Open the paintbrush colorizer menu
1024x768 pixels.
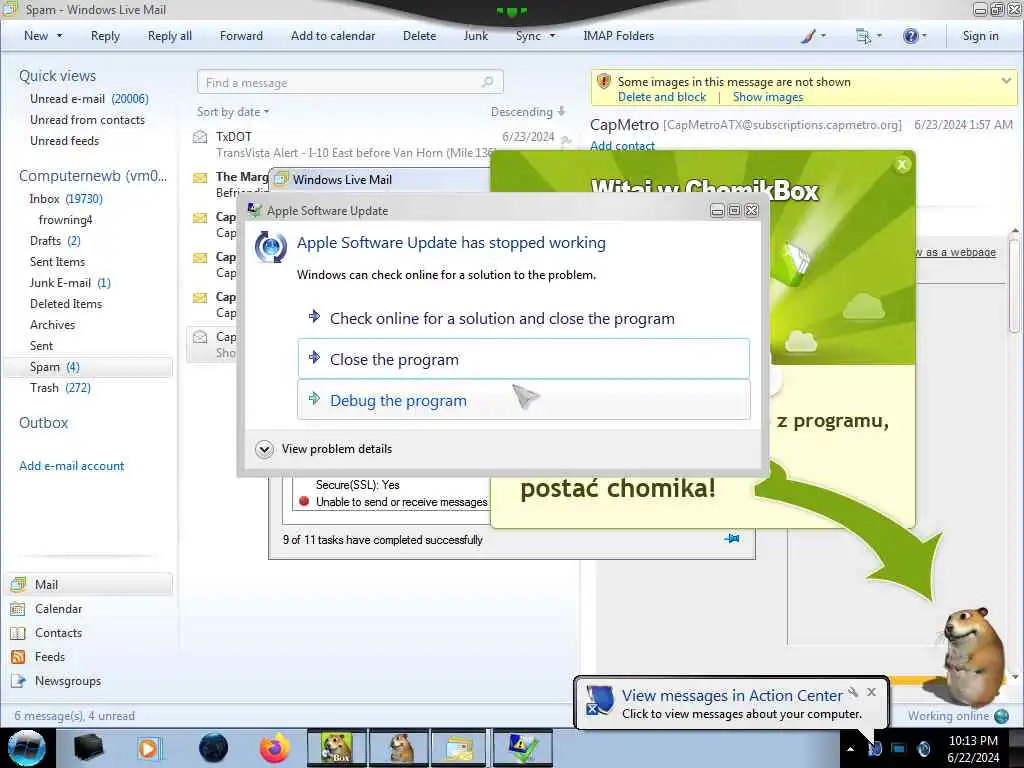point(813,36)
